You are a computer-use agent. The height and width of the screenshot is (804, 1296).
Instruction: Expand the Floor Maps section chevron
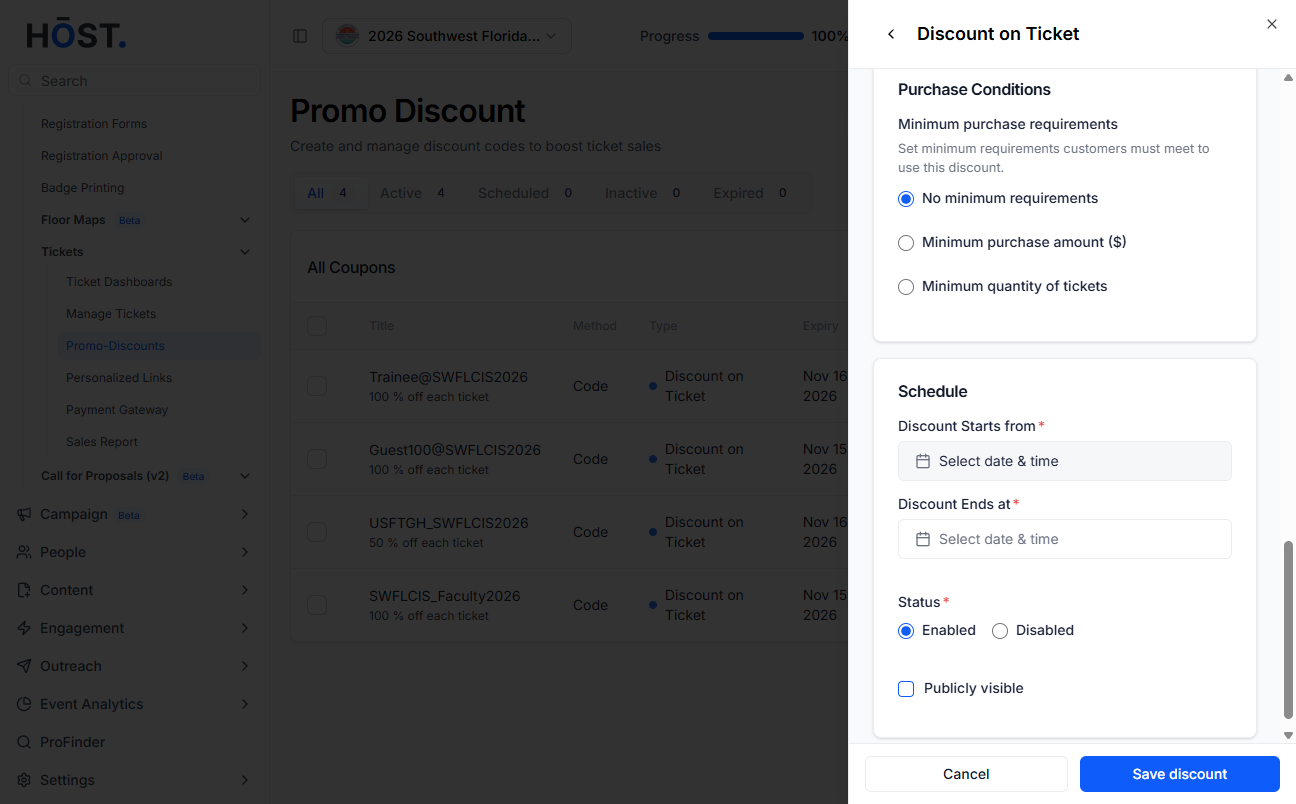(245, 220)
